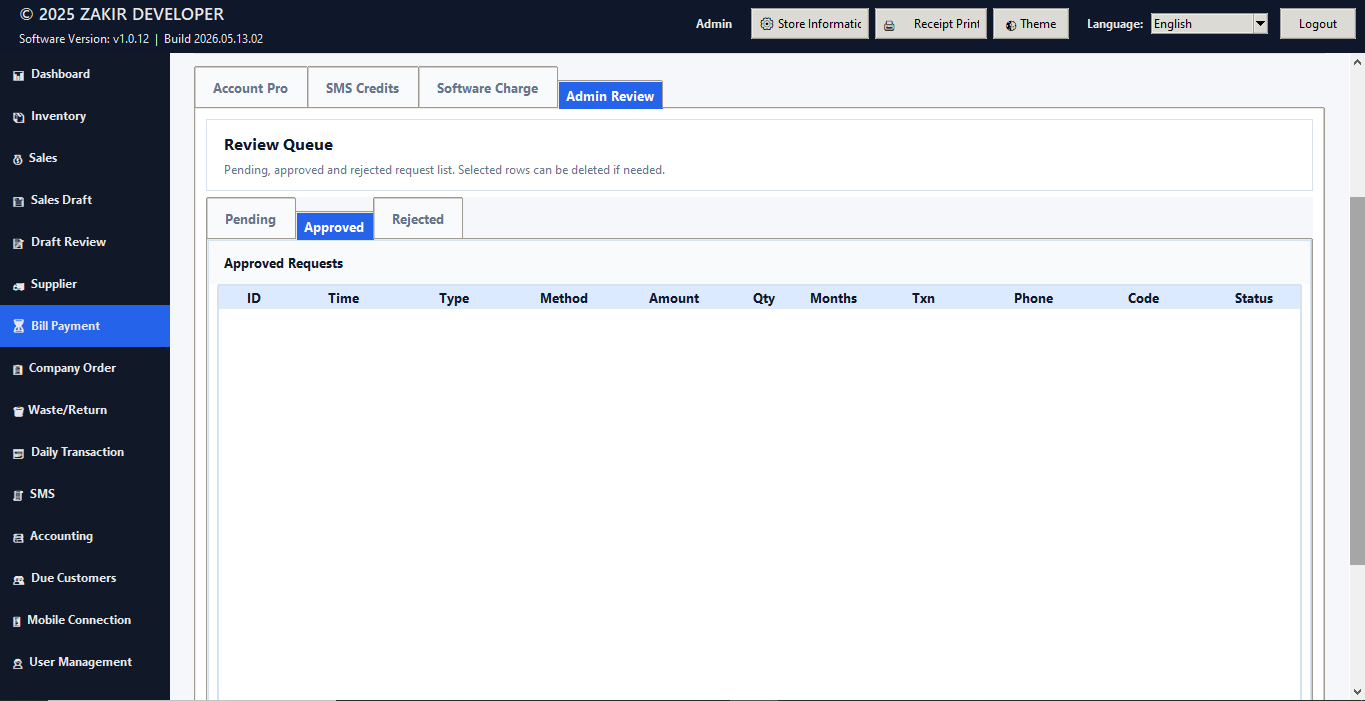
Task: Click the Type column header
Action: tap(454, 298)
